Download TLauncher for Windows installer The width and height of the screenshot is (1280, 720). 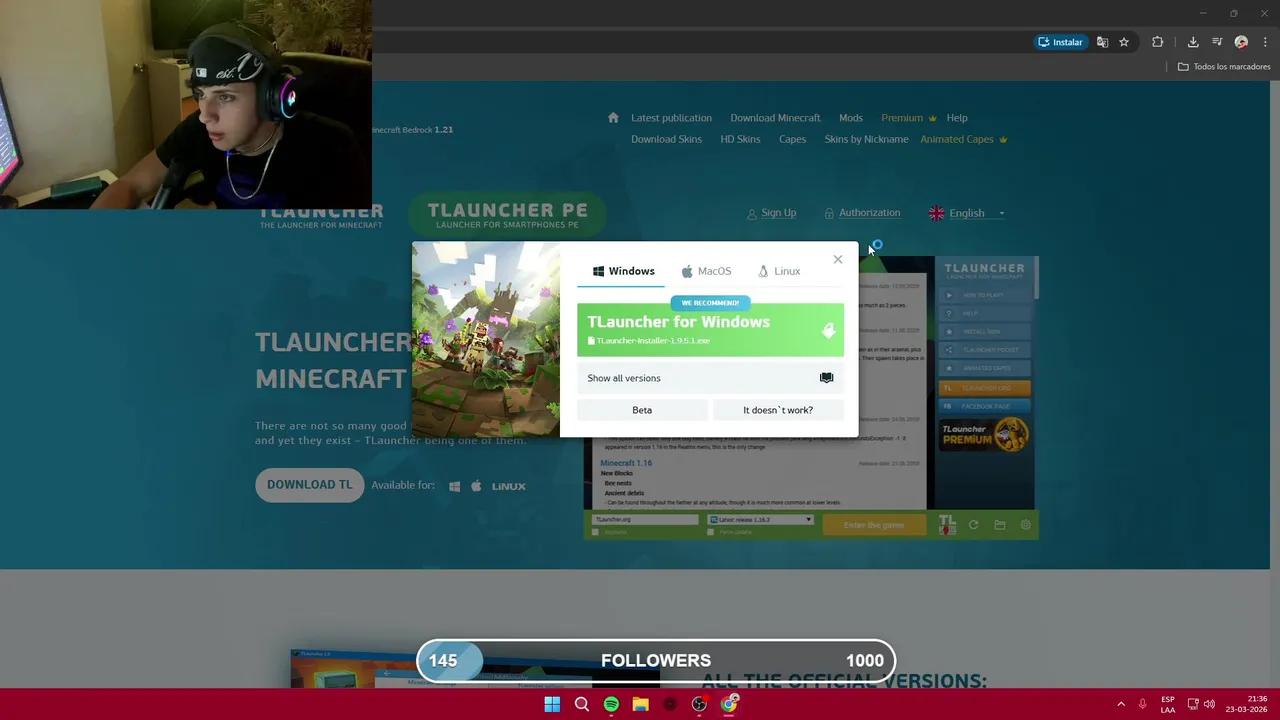click(710, 330)
